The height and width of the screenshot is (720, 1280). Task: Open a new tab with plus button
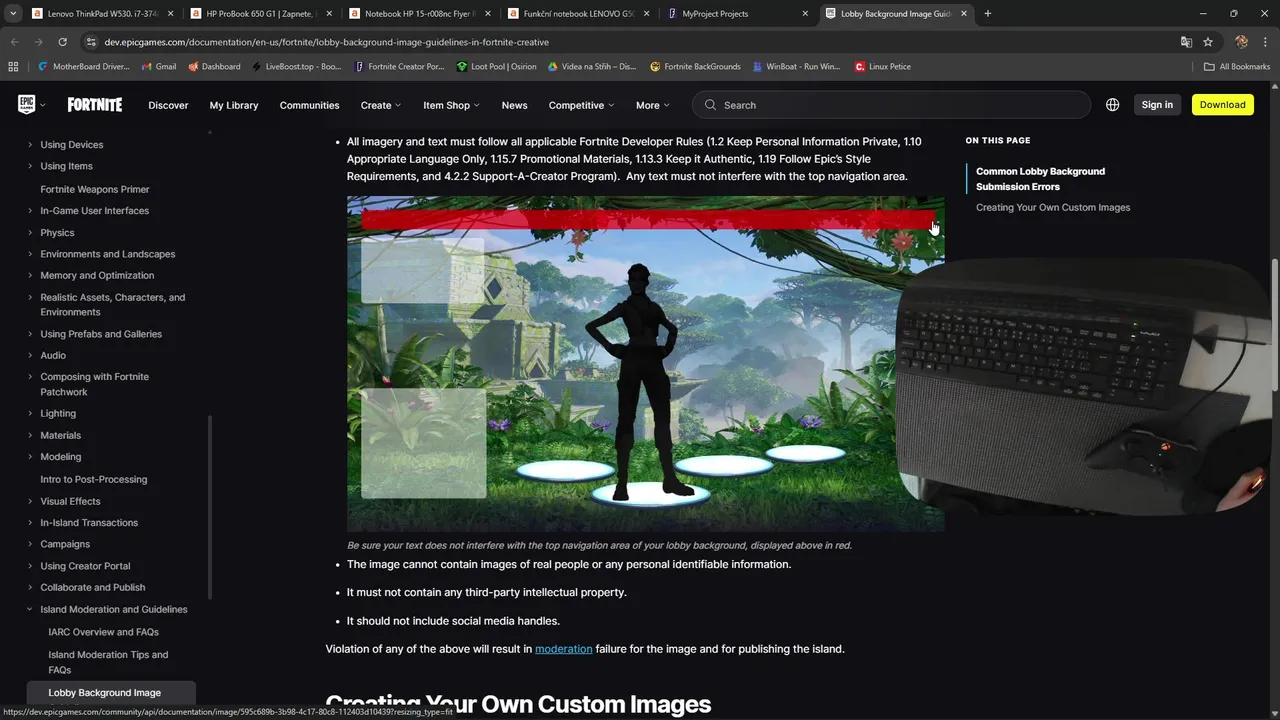pos(987,14)
